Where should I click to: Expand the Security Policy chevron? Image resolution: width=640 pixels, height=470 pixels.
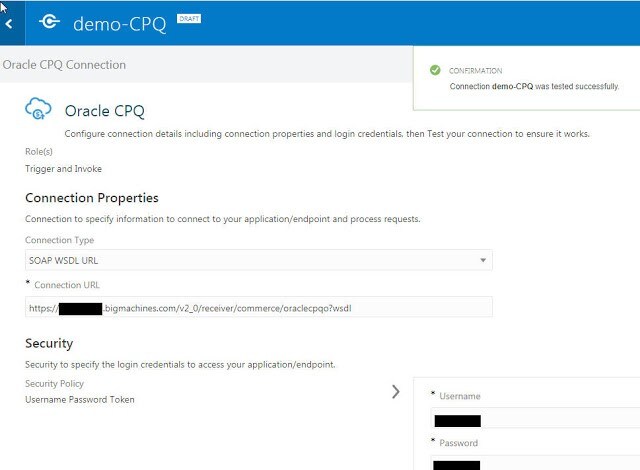tap(395, 391)
